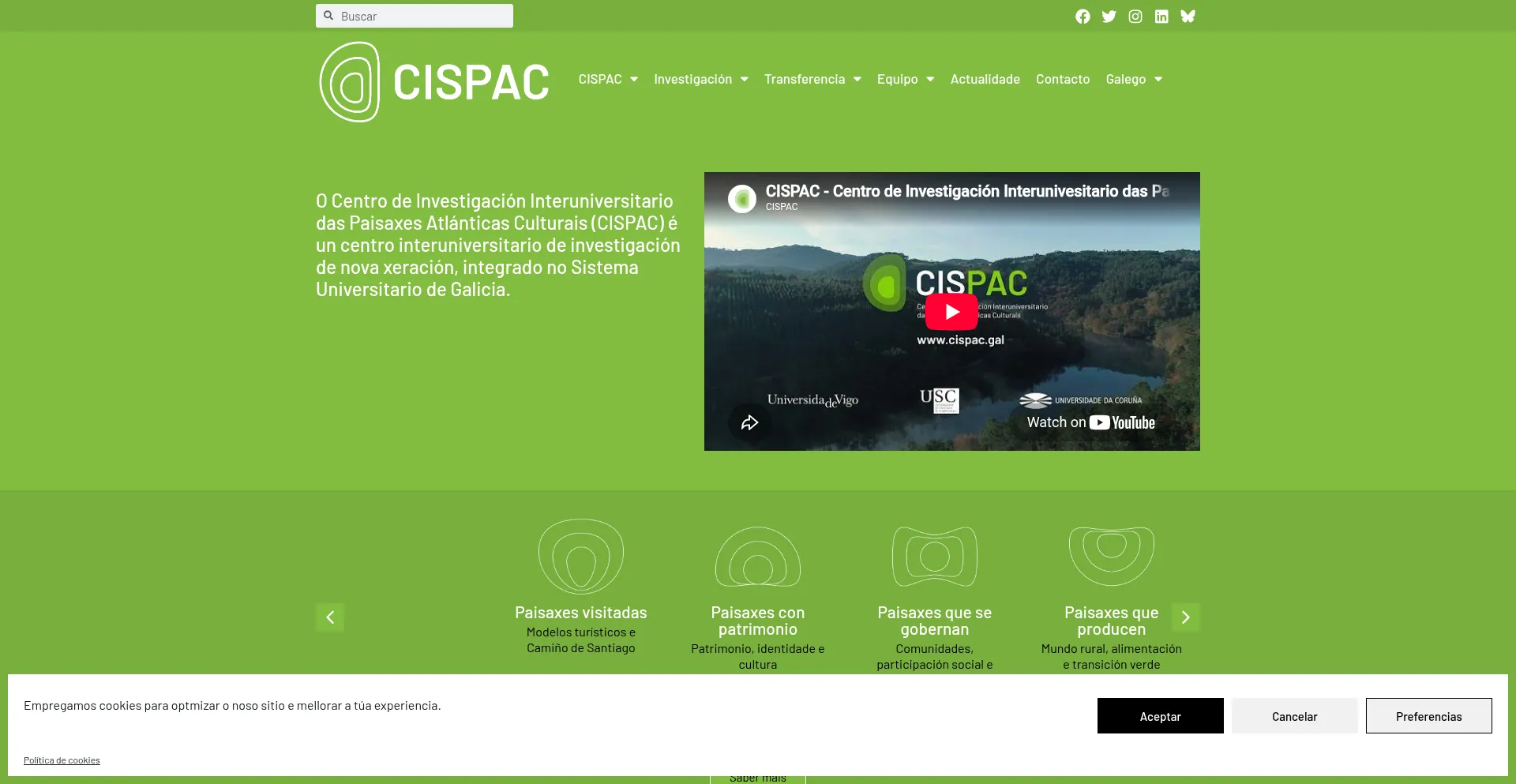Image resolution: width=1516 pixels, height=784 pixels.
Task: Select the Paisaxes que producen heading
Action: pyautogui.click(x=1112, y=621)
